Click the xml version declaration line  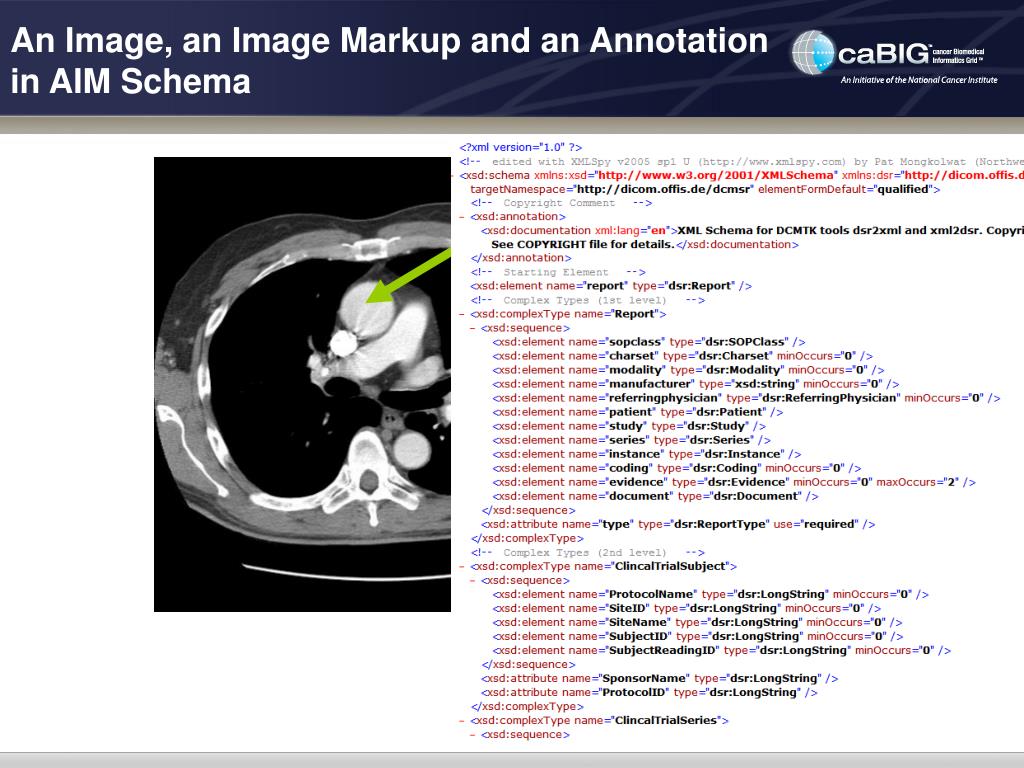click(521, 147)
